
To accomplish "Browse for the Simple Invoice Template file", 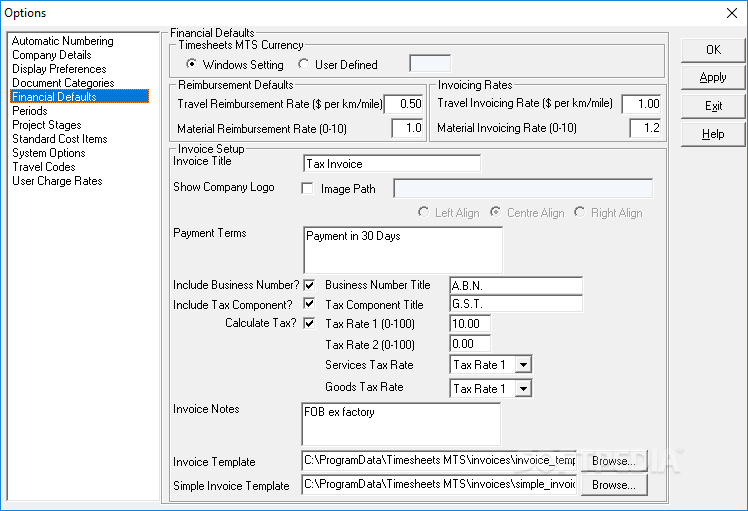I will point(614,485).
